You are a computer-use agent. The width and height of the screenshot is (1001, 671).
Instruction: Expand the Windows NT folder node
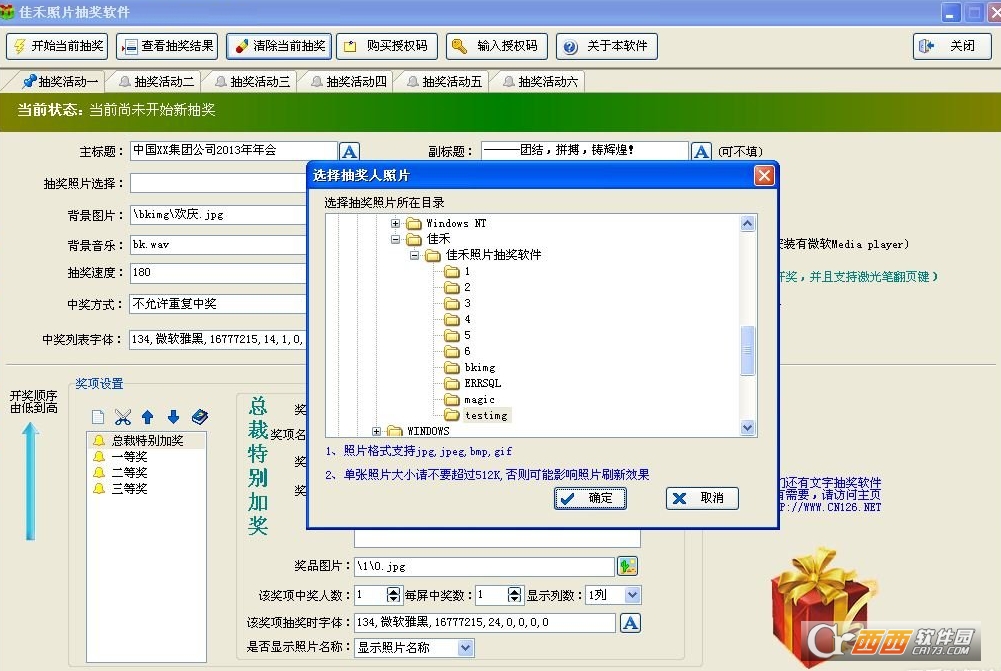point(395,223)
